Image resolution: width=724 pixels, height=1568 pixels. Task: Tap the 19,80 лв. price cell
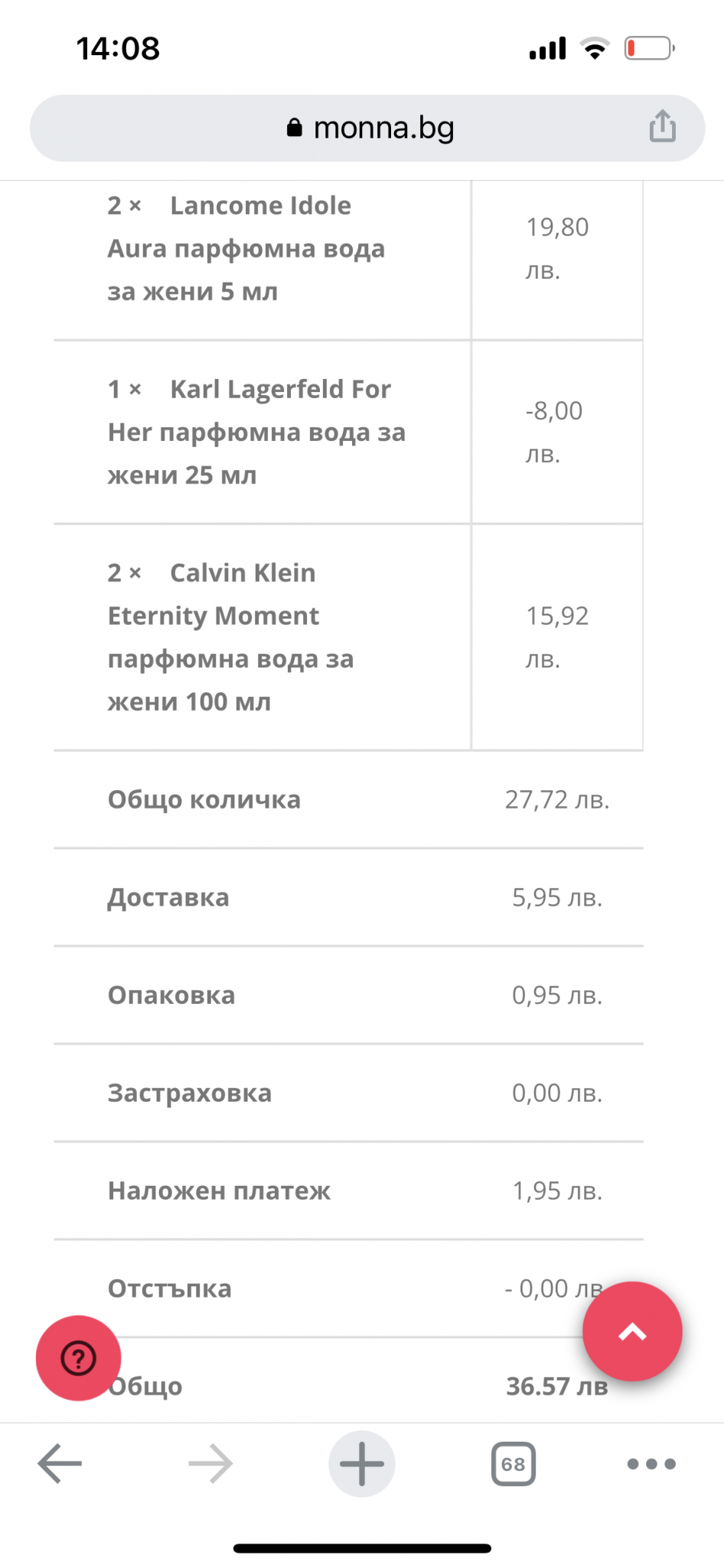pos(556,248)
